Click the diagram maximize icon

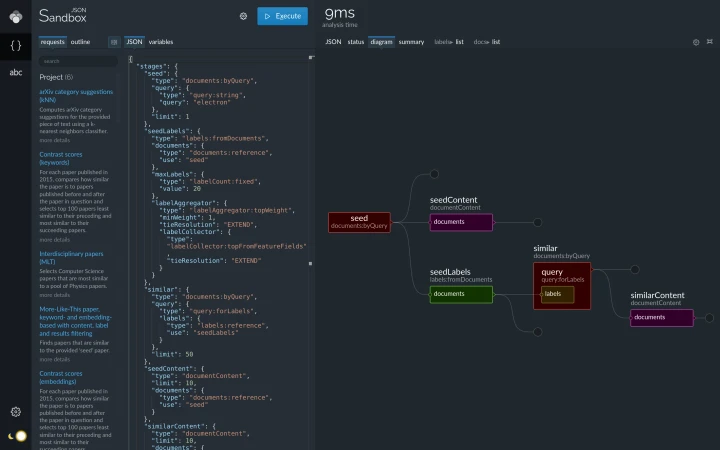pos(710,42)
